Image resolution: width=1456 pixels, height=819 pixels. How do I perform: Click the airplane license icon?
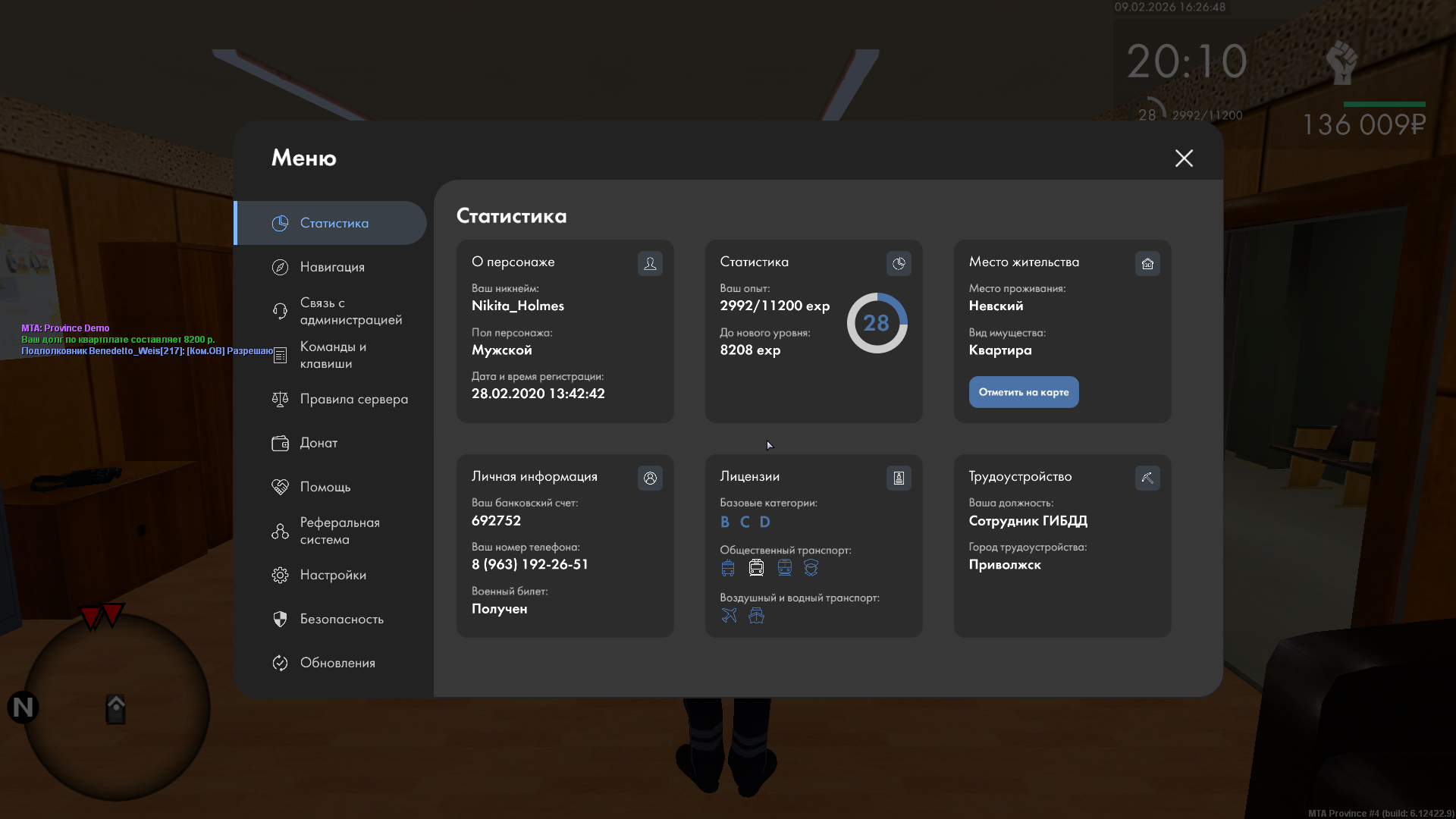pos(729,615)
